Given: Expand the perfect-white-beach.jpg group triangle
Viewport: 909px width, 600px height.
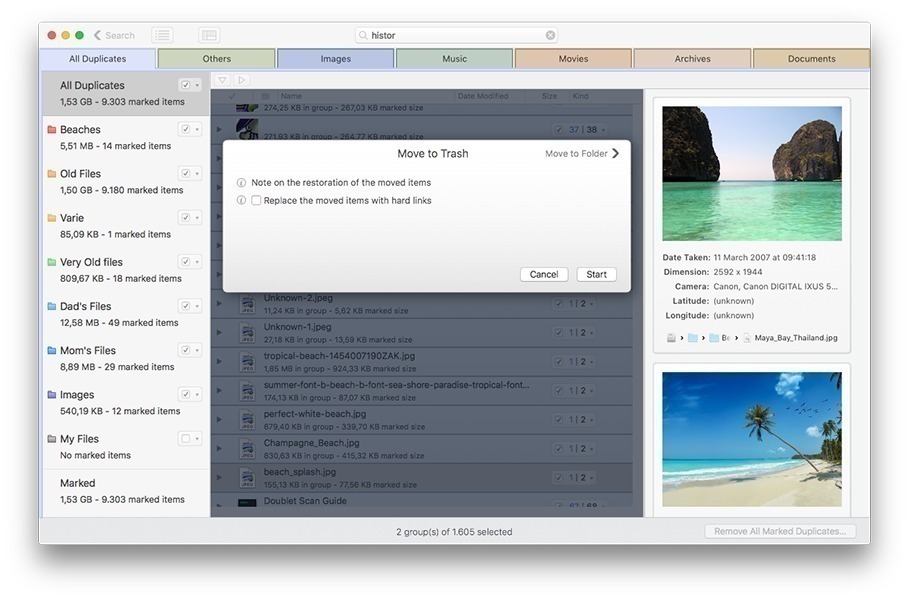Looking at the screenshot, I should [x=220, y=420].
